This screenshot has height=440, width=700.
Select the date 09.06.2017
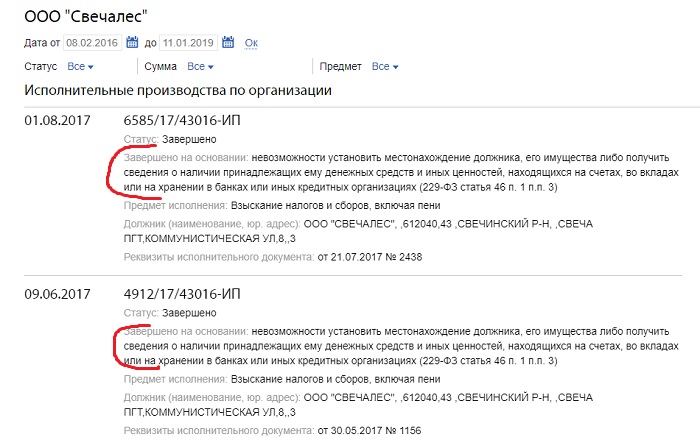57,294
